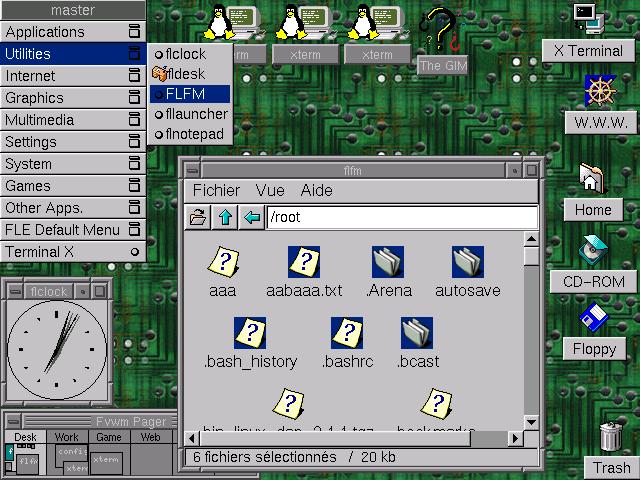Expand the System submenu
640x480 pixels.
[x=73, y=164]
